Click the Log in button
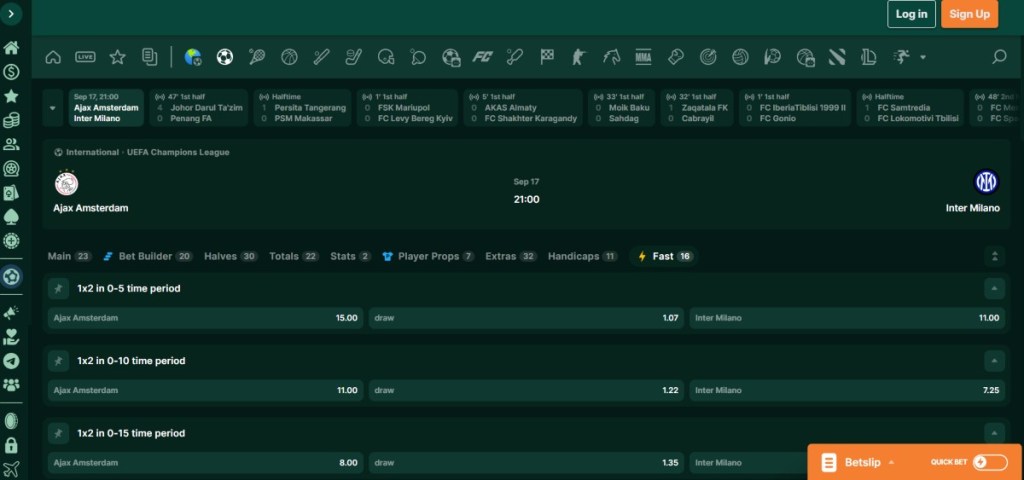1024x480 pixels. pyautogui.click(x=911, y=14)
